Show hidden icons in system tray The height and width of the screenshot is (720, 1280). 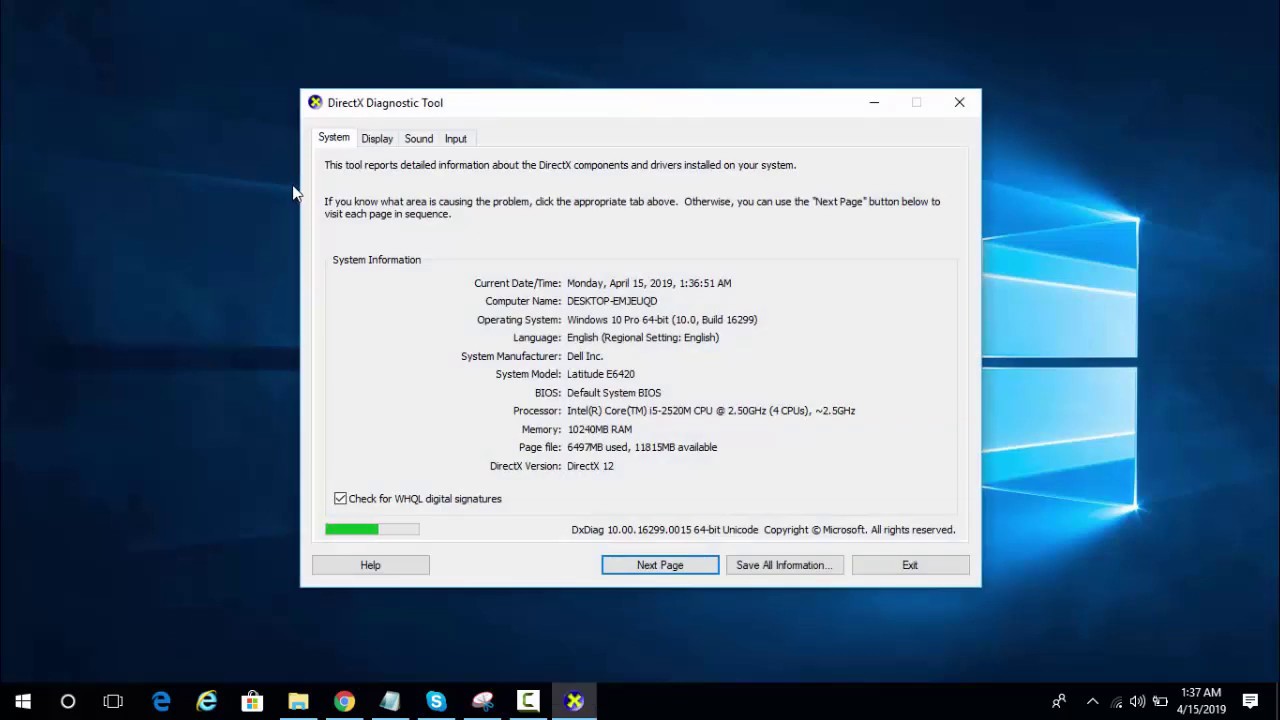(x=1092, y=702)
